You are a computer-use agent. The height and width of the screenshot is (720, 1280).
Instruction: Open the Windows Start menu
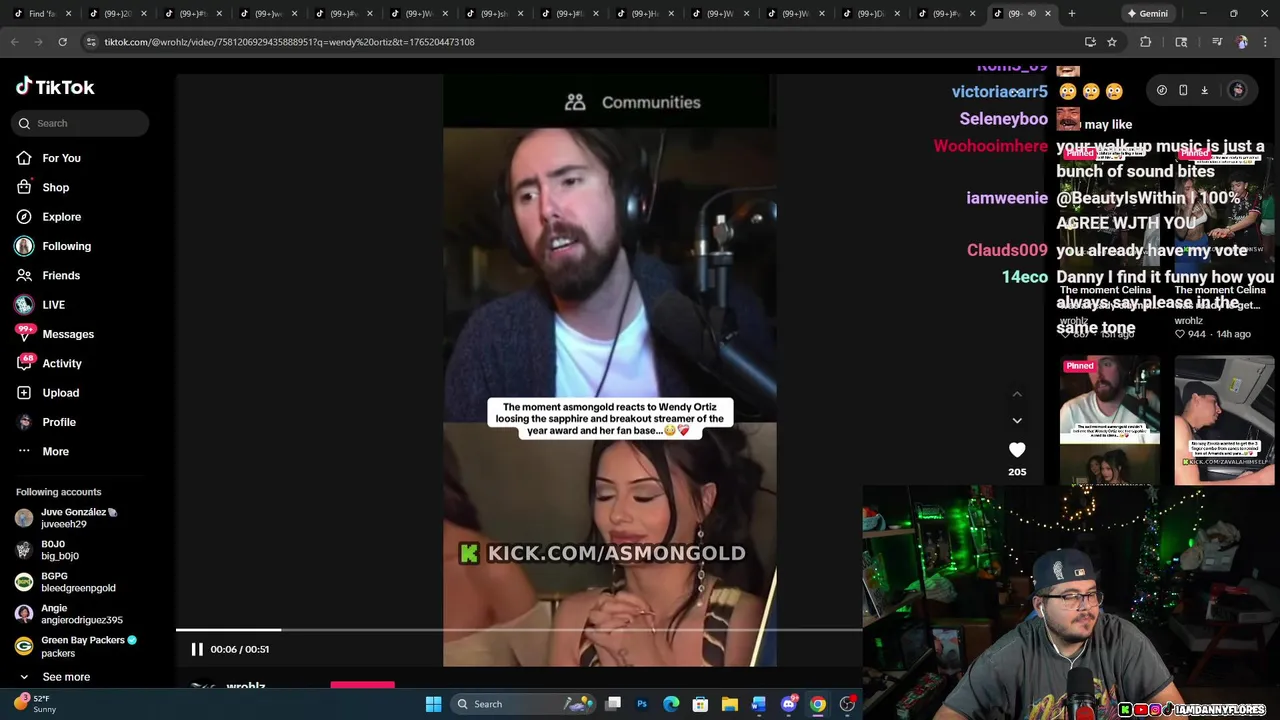click(x=433, y=704)
